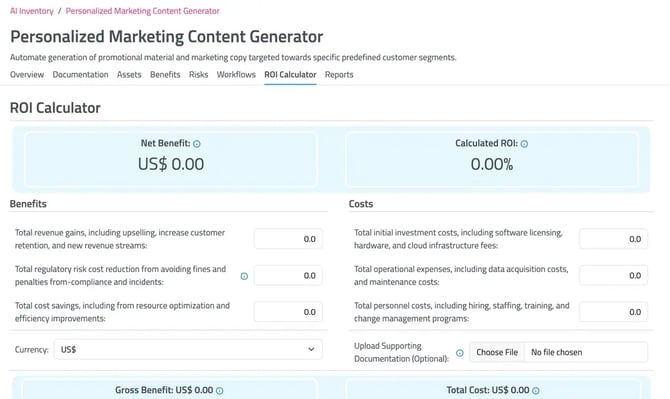Open the Currency US$ dropdown
The image size is (670, 399).
pyautogui.click(x=188, y=349)
